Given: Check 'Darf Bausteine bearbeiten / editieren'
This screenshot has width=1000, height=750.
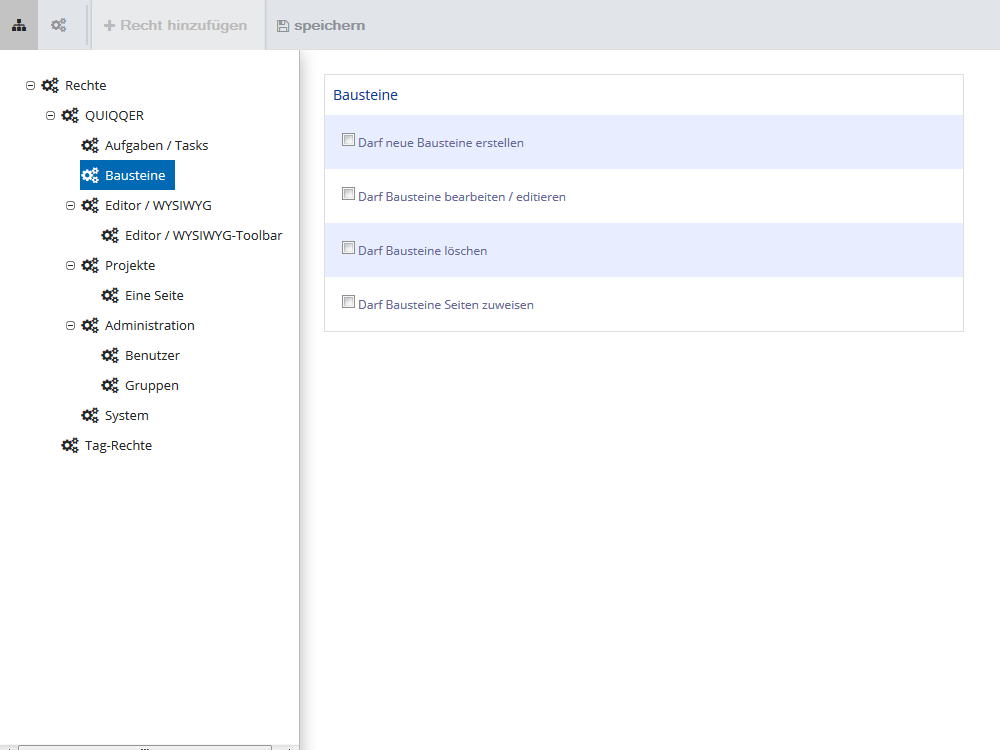Looking at the screenshot, I should pyautogui.click(x=348, y=194).
